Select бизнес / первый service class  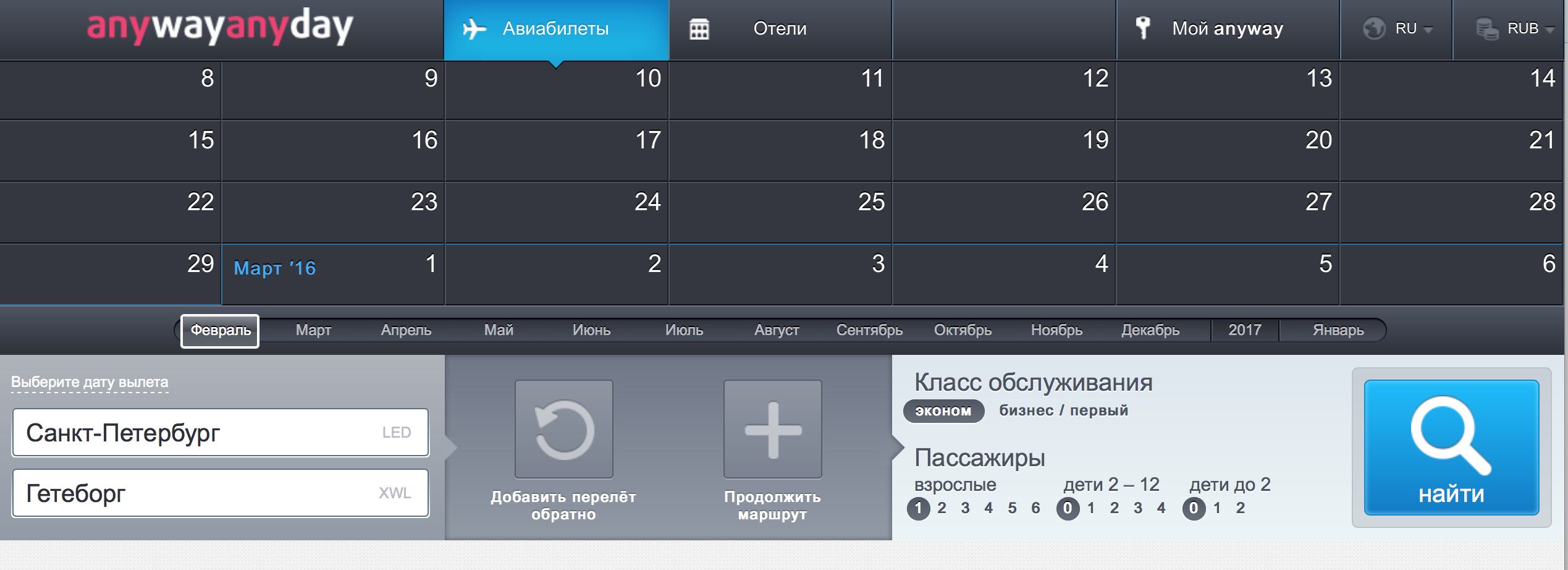[1063, 410]
